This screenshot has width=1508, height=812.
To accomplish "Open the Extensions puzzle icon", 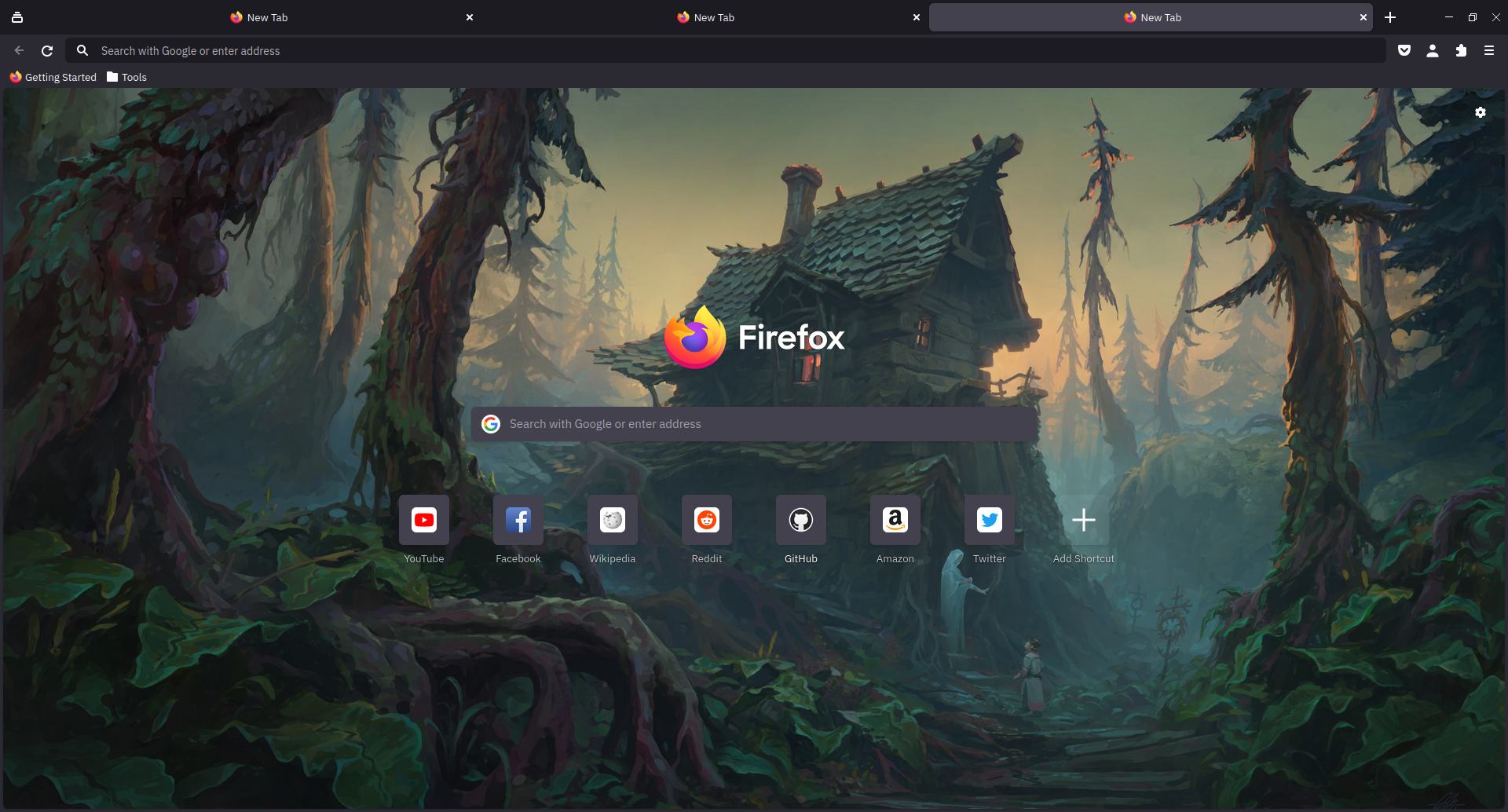I will [1461, 50].
